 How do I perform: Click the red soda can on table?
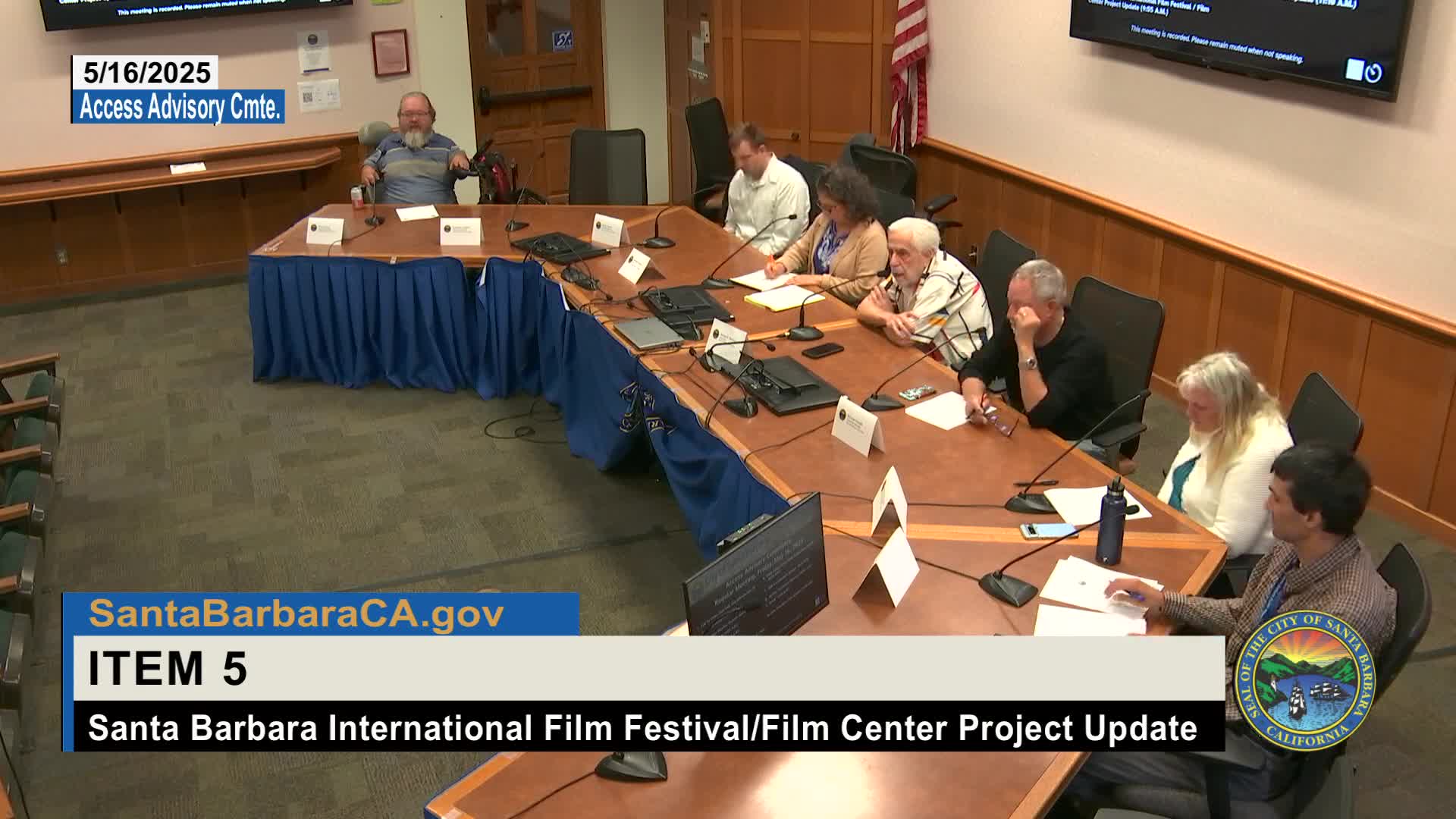click(x=357, y=195)
